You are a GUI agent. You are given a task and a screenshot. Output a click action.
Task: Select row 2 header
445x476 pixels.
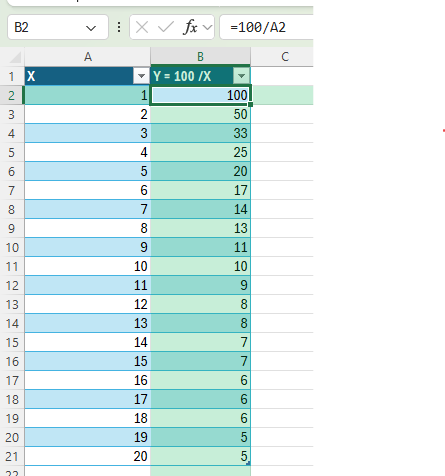coord(12,95)
